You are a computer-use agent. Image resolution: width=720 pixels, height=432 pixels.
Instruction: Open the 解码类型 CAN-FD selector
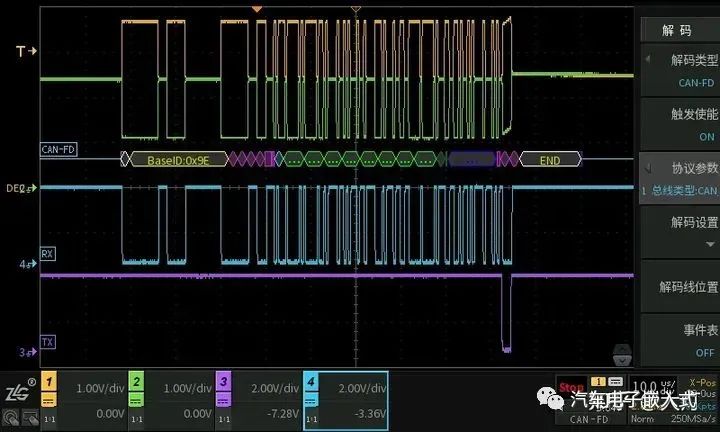pyautogui.click(x=680, y=71)
